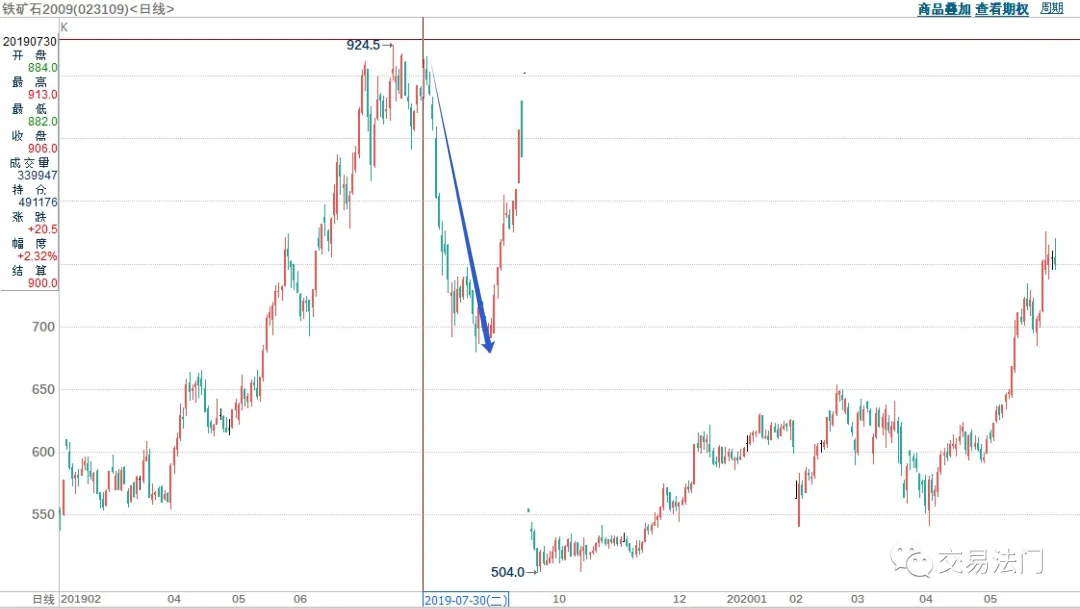
Task: Click the 924.5 peak price annotation
Action: pos(363,45)
